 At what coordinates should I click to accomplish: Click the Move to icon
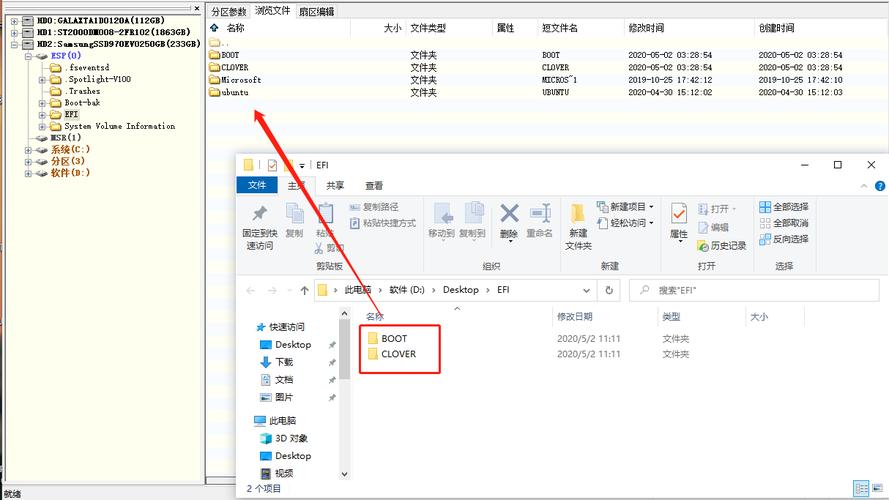pyautogui.click(x=443, y=214)
